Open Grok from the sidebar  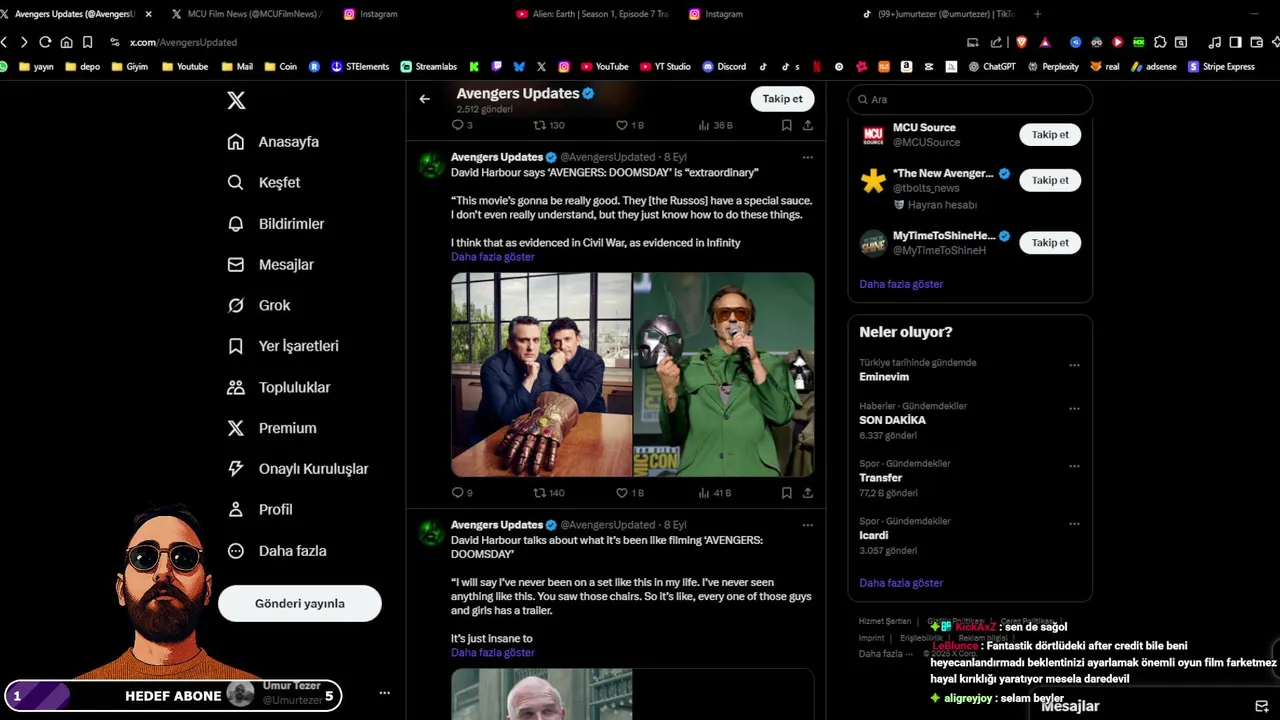(259, 306)
